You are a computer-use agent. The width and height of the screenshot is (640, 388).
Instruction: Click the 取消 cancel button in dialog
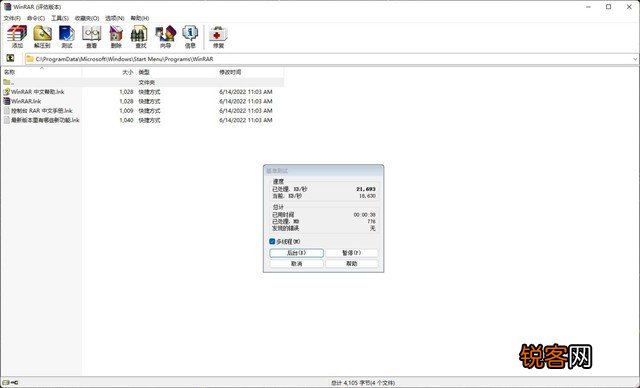297,264
